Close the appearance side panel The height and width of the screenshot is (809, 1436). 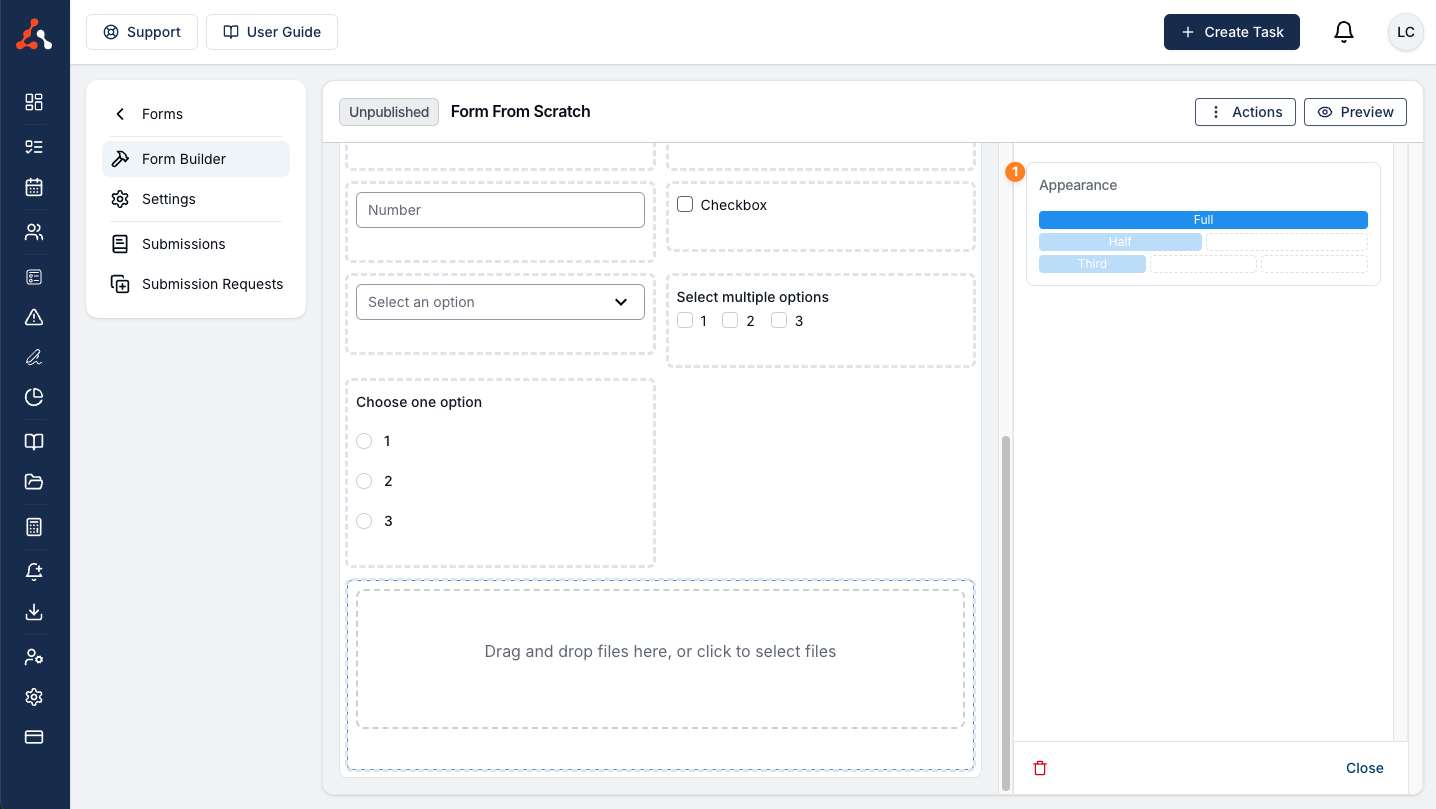click(1364, 768)
